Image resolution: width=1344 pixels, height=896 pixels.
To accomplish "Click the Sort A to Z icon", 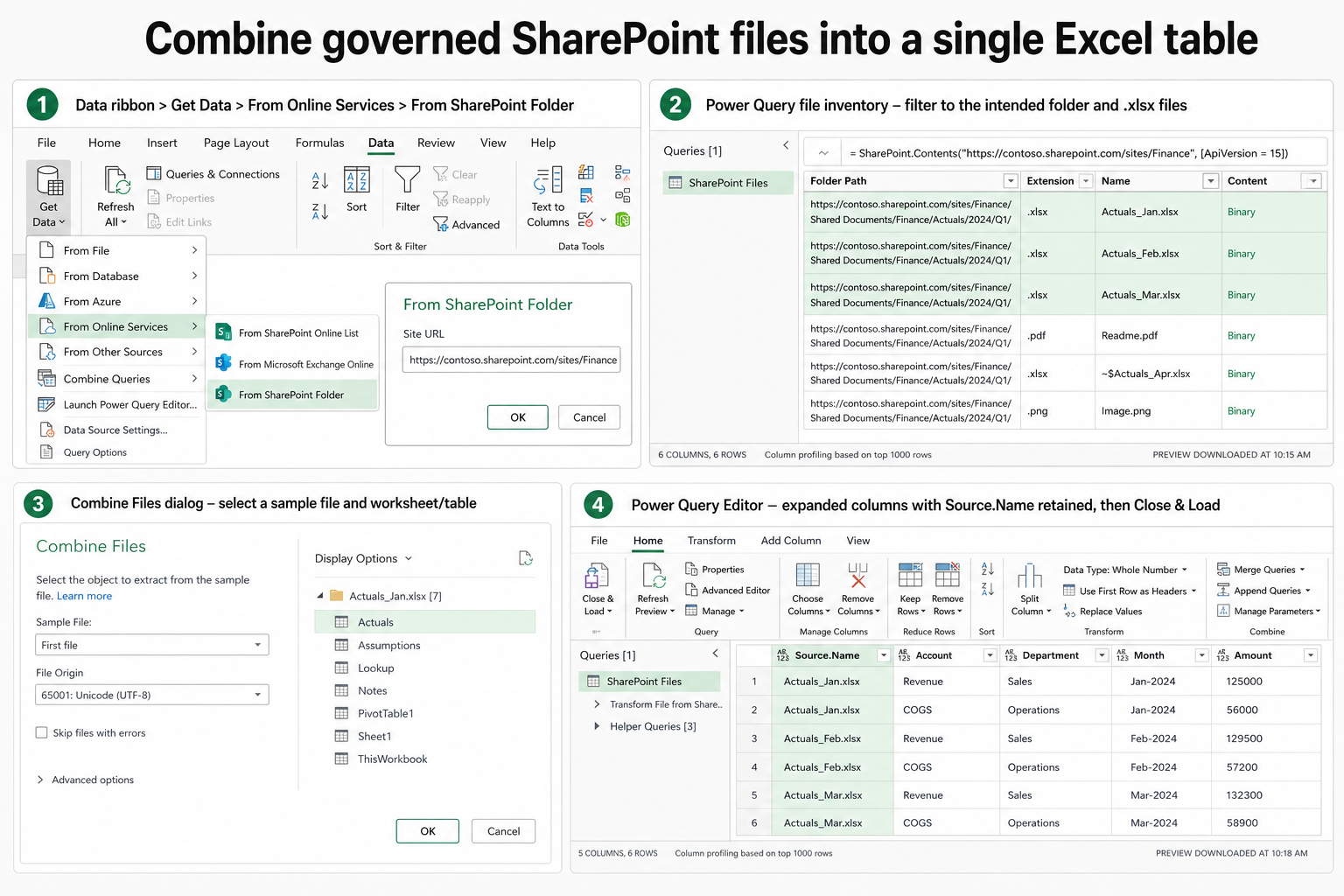I will click(320, 180).
